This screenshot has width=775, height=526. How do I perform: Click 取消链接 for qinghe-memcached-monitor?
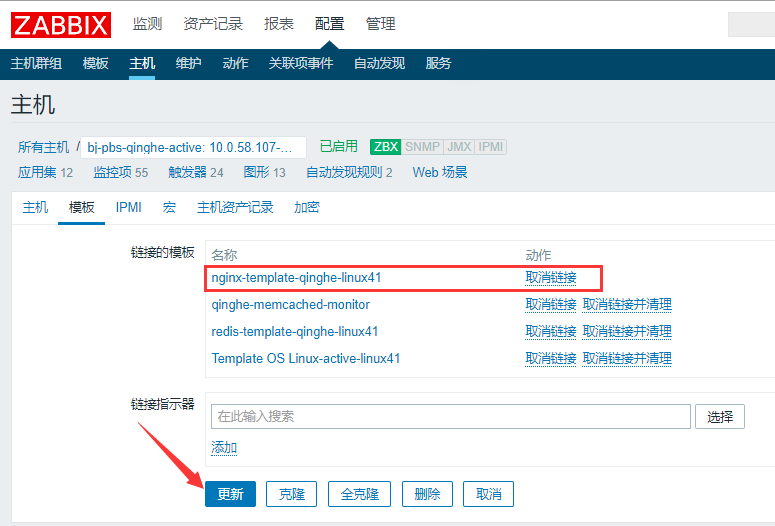point(551,305)
